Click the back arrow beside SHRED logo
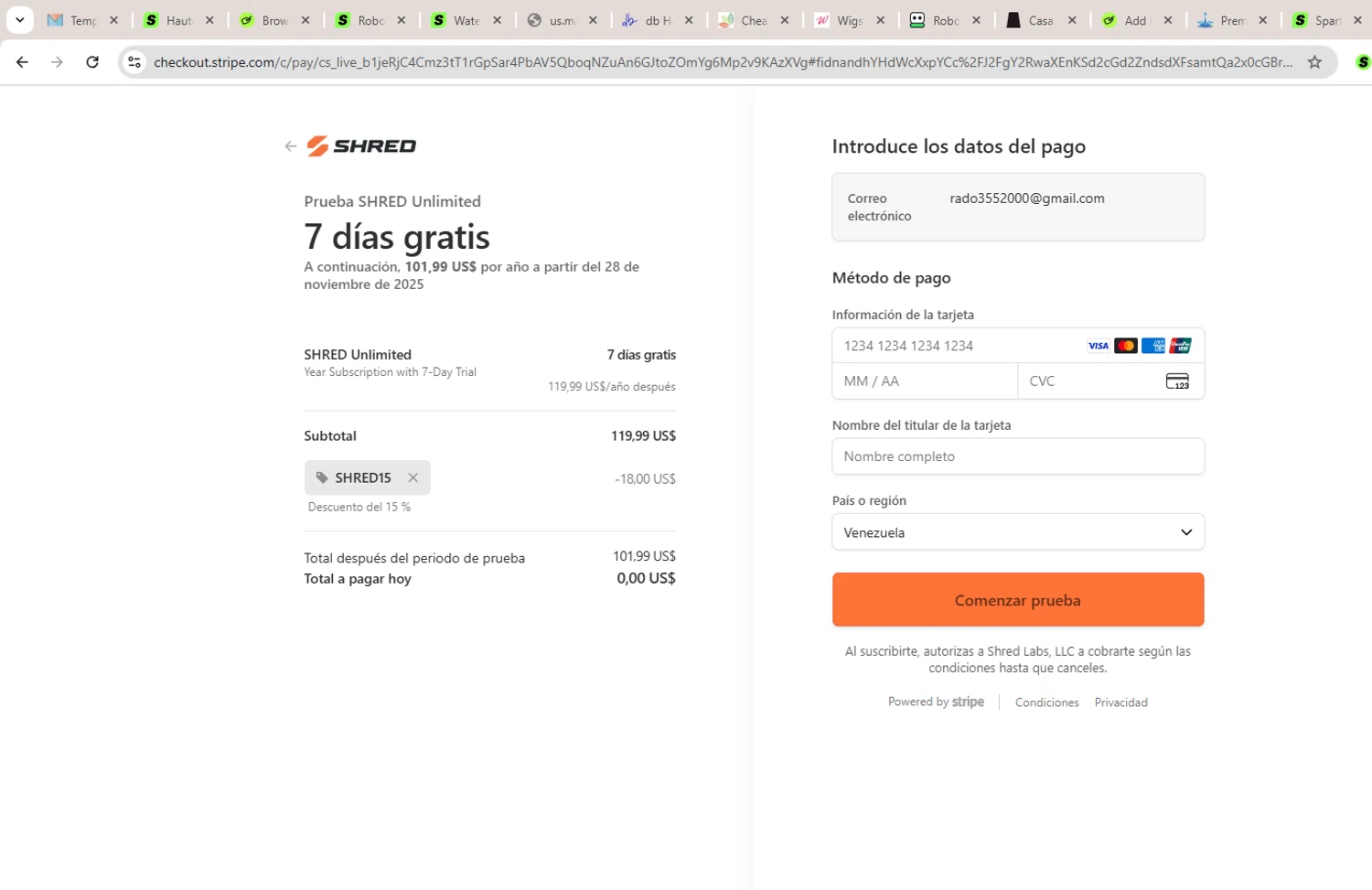1372x890 pixels. pos(290,146)
